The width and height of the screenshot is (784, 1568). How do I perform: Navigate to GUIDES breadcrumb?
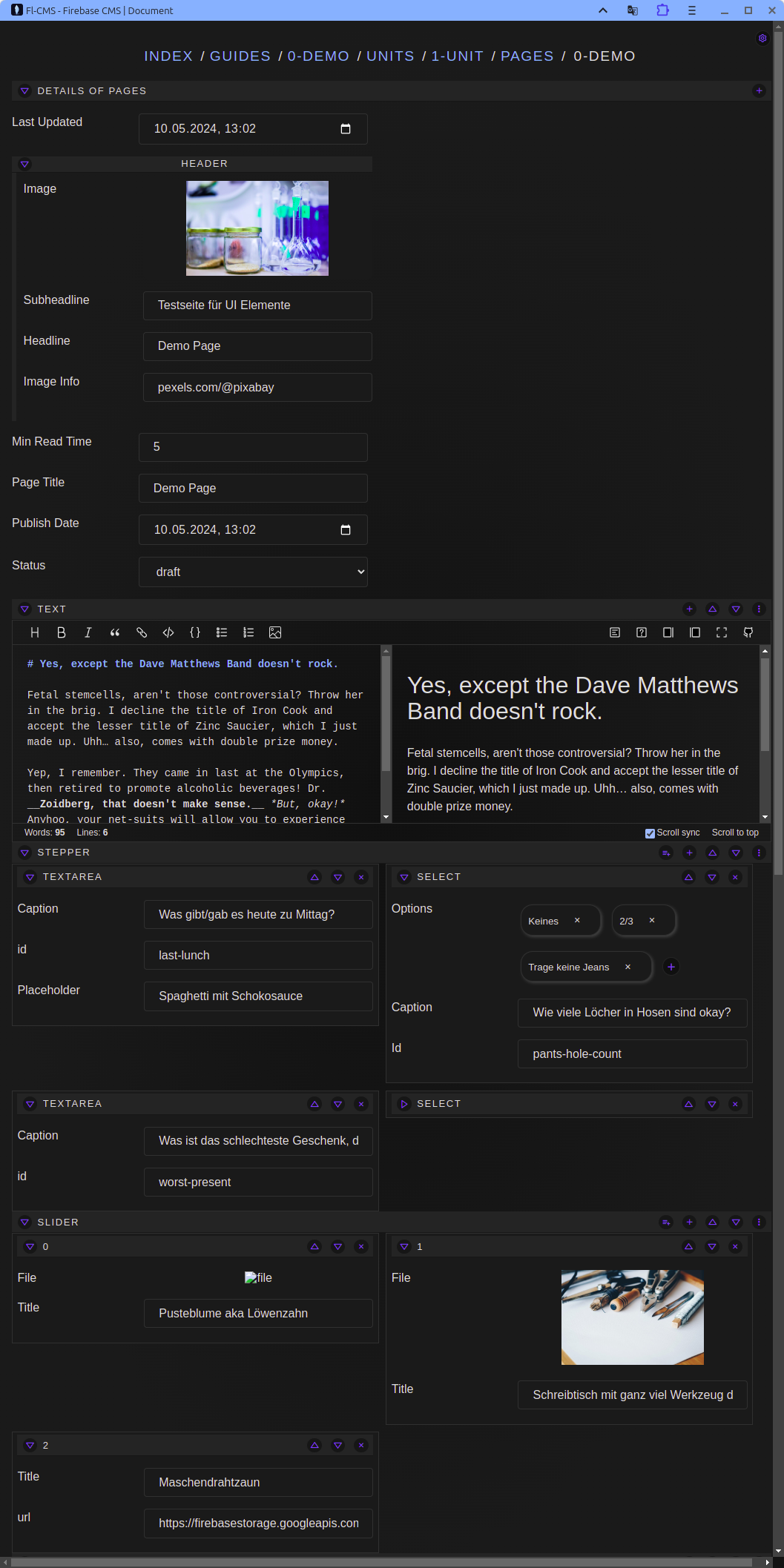point(240,56)
